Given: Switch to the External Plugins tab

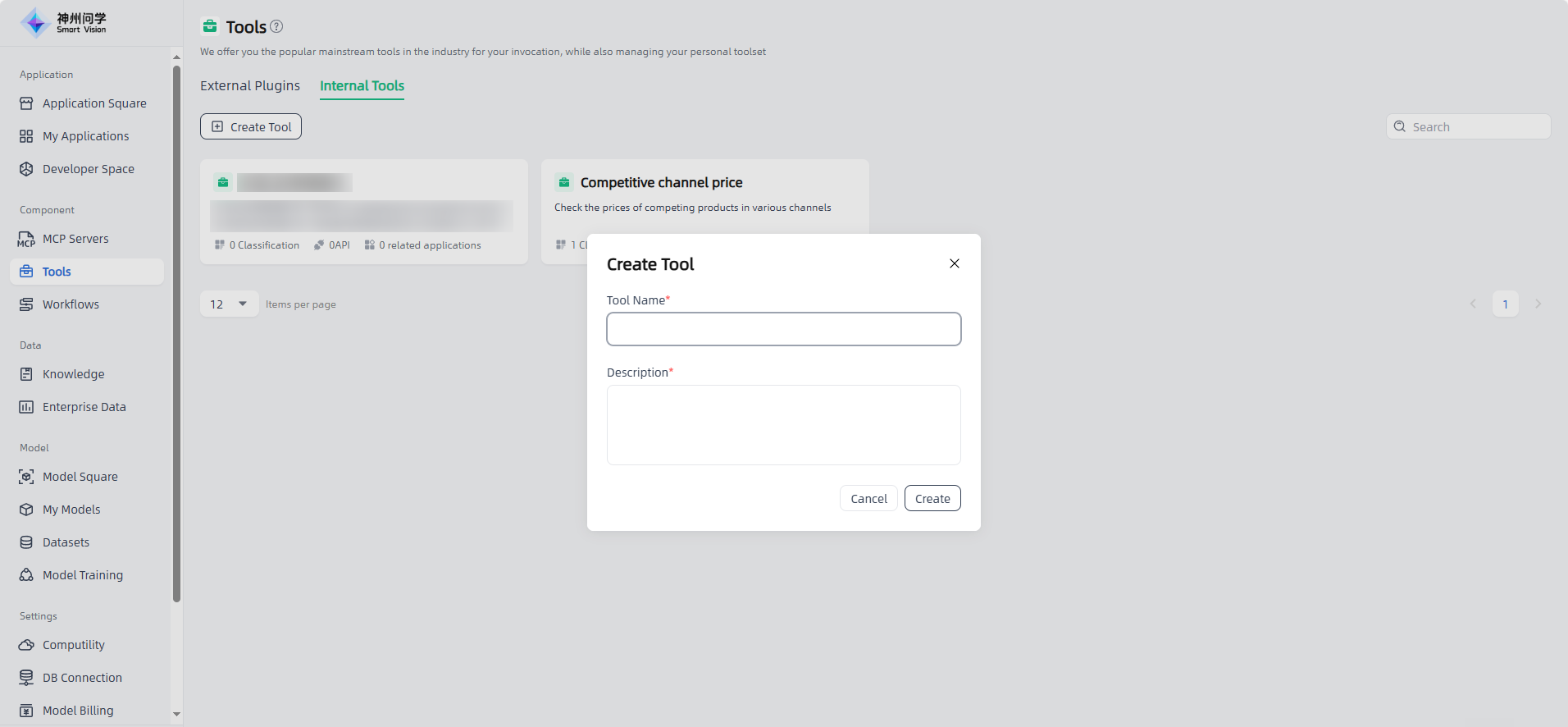Looking at the screenshot, I should coord(250,86).
